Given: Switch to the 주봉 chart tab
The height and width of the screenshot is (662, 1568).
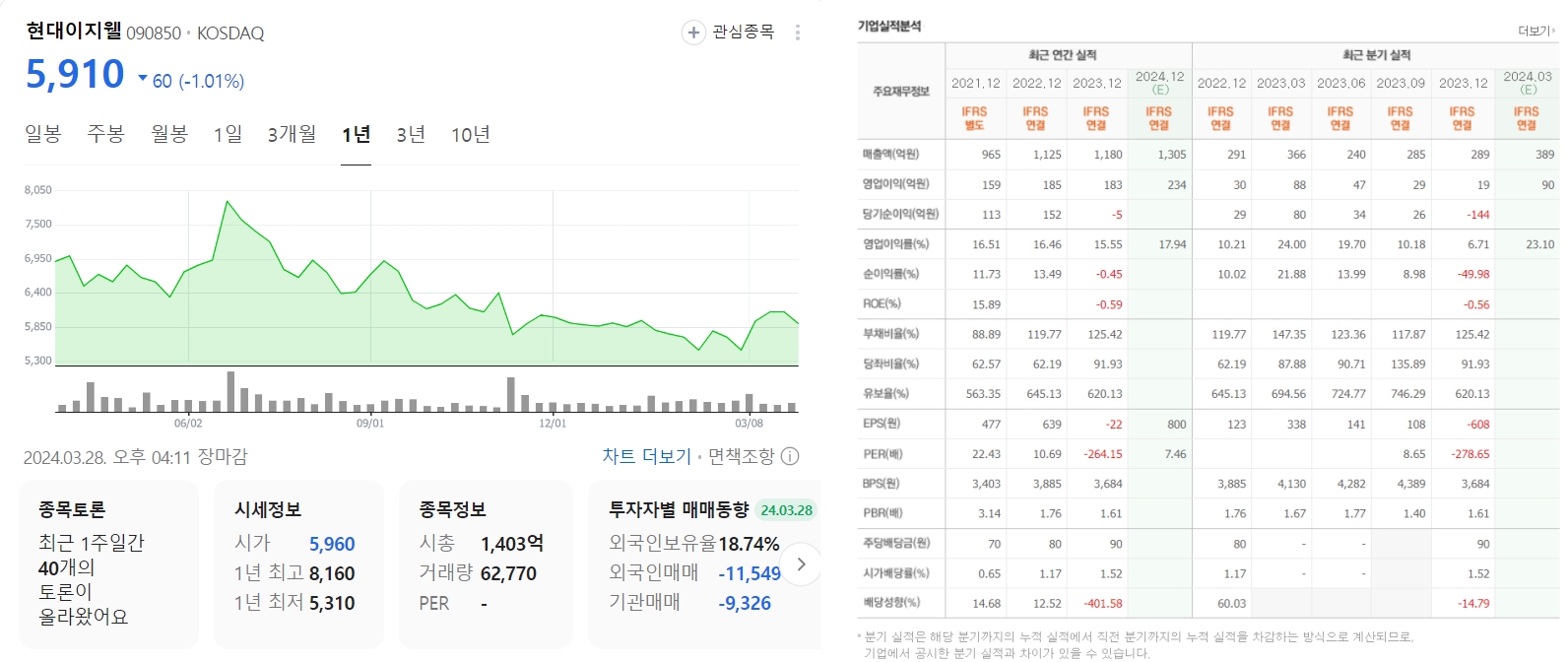Looking at the screenshot, I should coord(105,134).
